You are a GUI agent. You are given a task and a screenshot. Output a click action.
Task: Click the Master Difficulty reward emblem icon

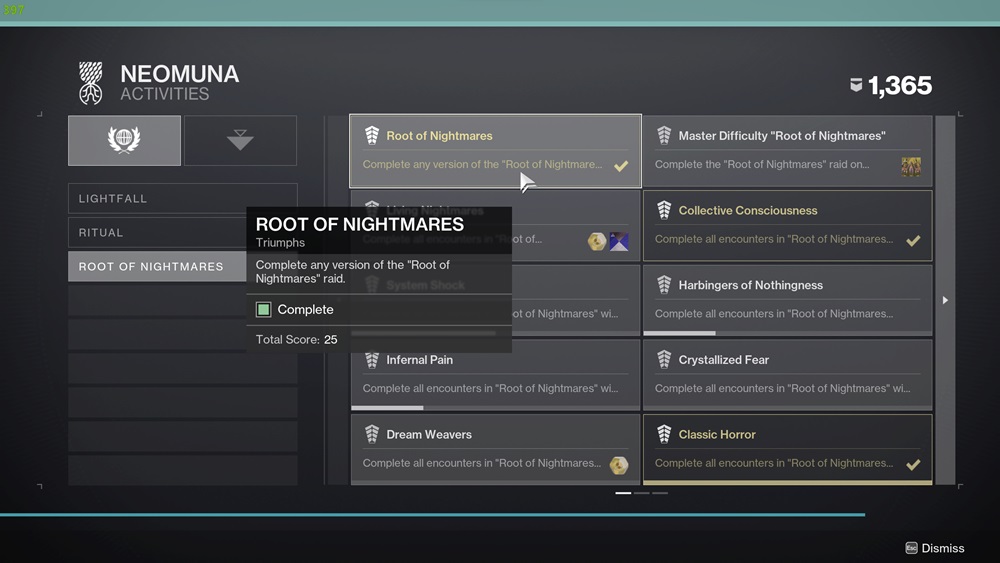911,166
